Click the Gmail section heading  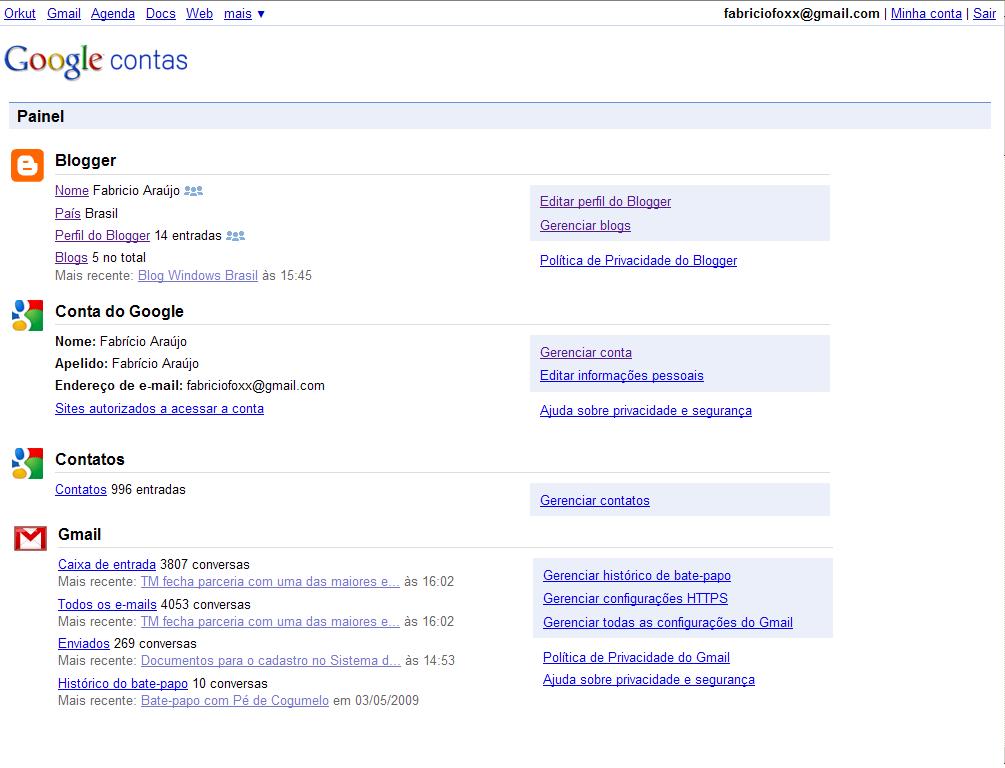point(79,535)
